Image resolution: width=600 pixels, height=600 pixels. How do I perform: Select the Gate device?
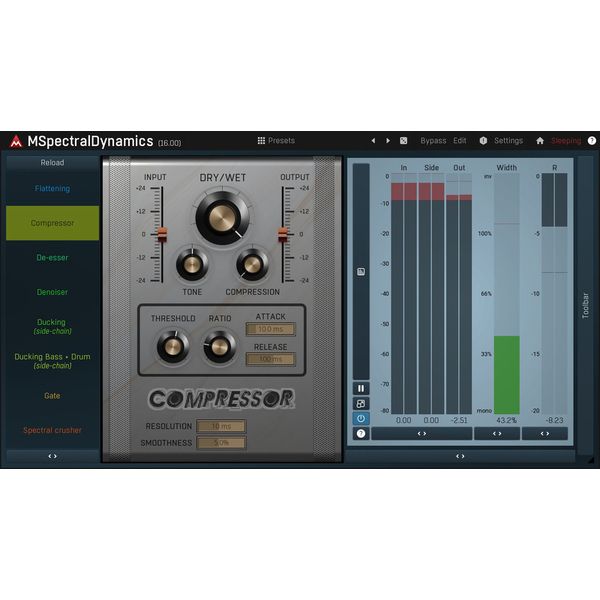pyautogui.click(x=52, y=396)
